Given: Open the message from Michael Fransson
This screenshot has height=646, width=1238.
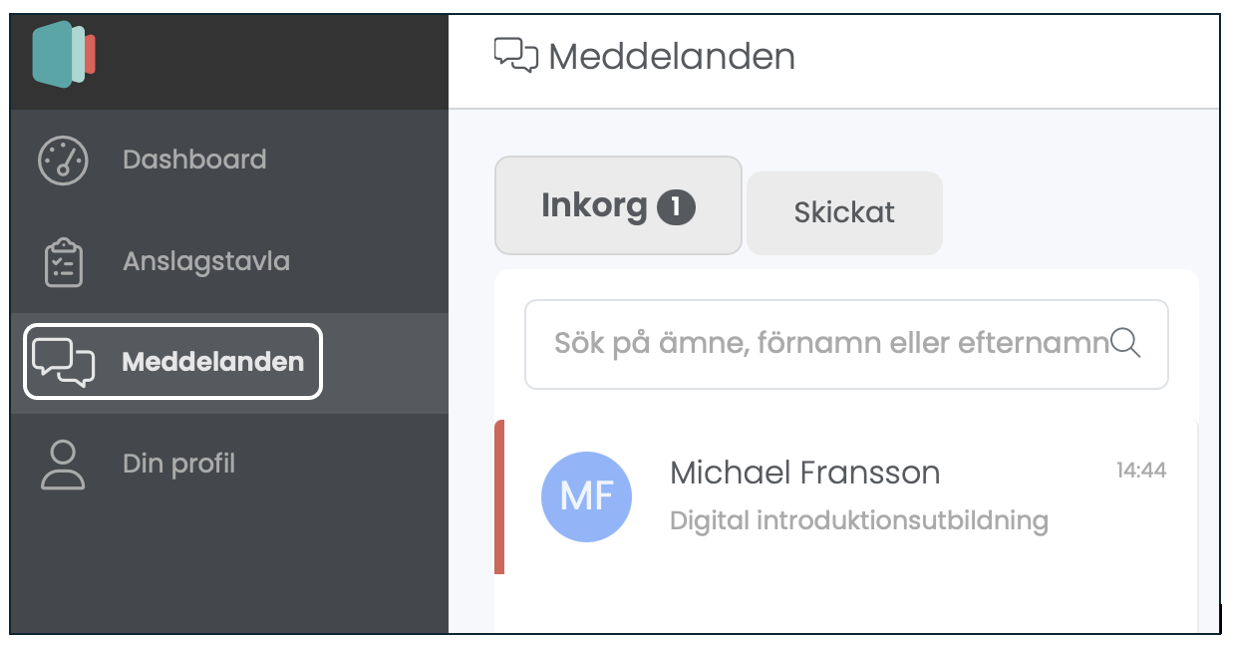Looking at the screenshot, I should click(846, 497).
